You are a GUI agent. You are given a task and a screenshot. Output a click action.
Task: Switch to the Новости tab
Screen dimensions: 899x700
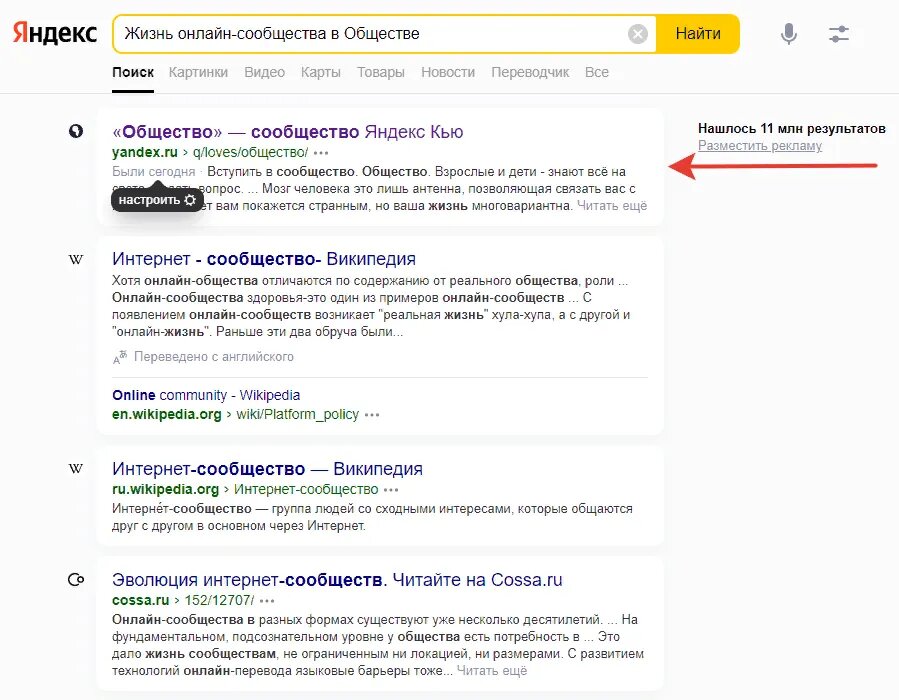point(448,72)
